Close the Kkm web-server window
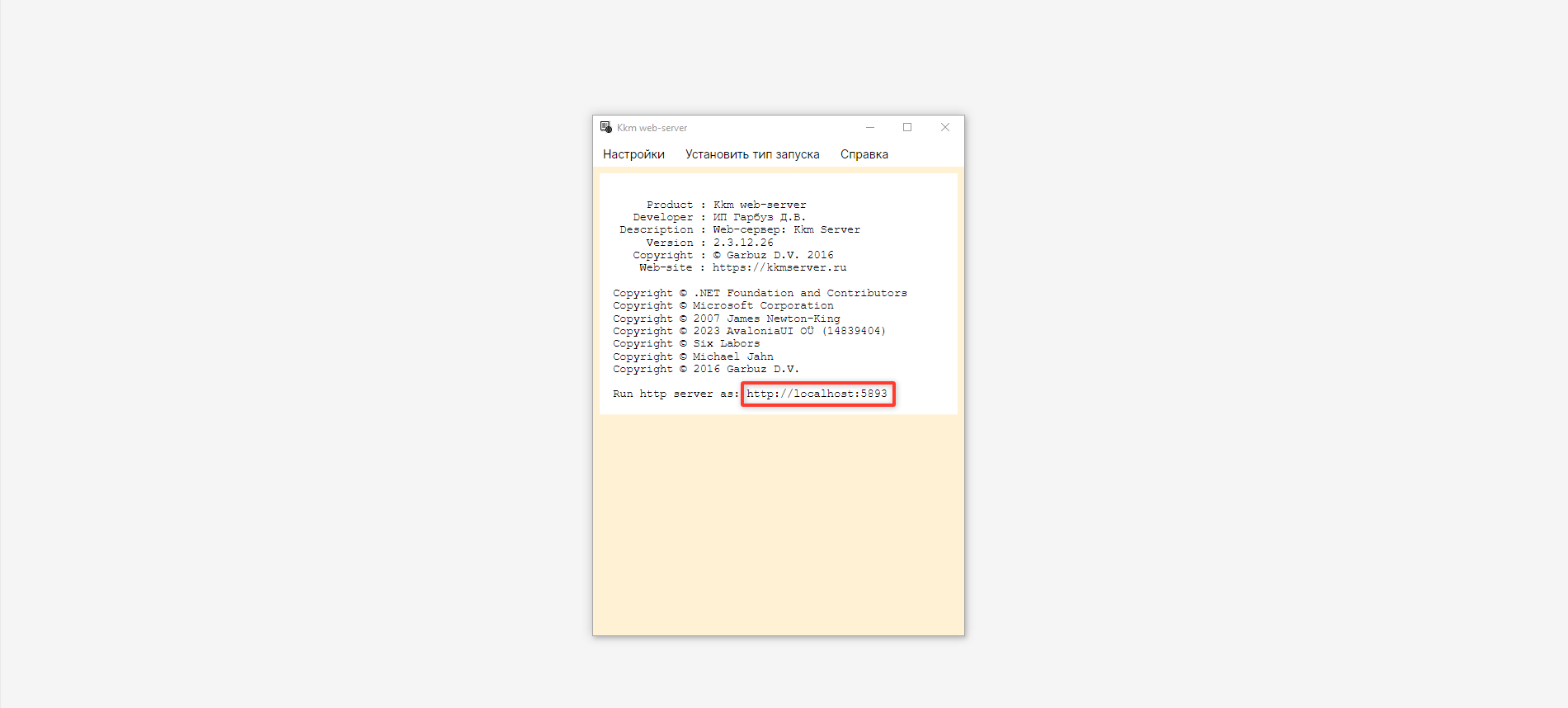The height and width of the screenshot is (708, 1568). click(x=945, y=127)
